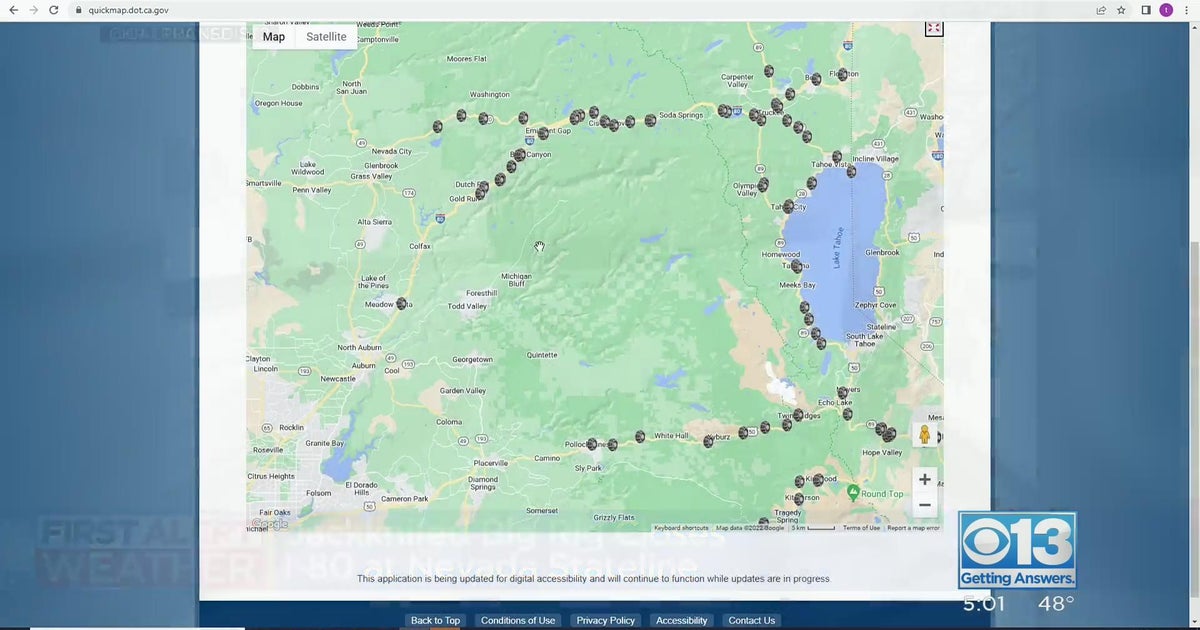Expand the map with the fullscreen arrows icon
The height and width of the screenshot is (630, 1200).
coord(933,28)
